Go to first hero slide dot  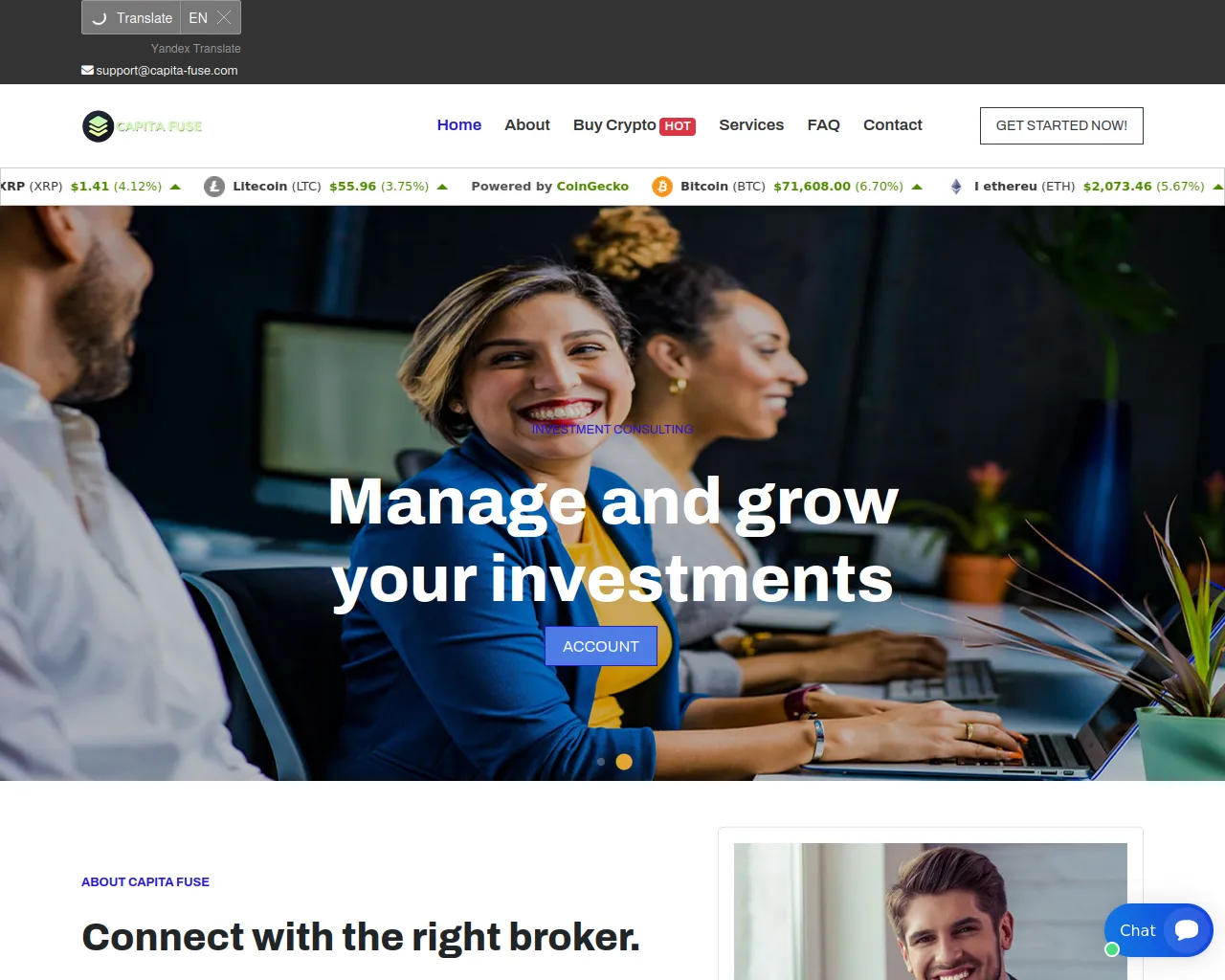[x=601, y=762]
